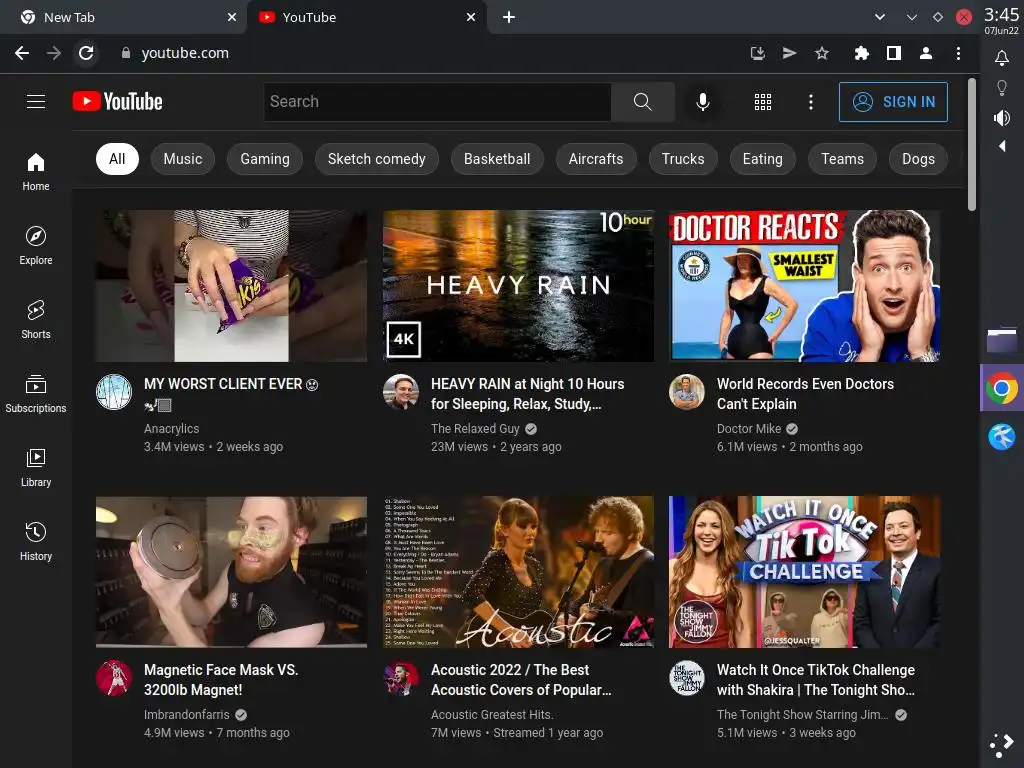This screenshot has width=1024, height=768.
Task: Select the Gaming filter chip
Action: pyautogui.click(x=265, y=159)
